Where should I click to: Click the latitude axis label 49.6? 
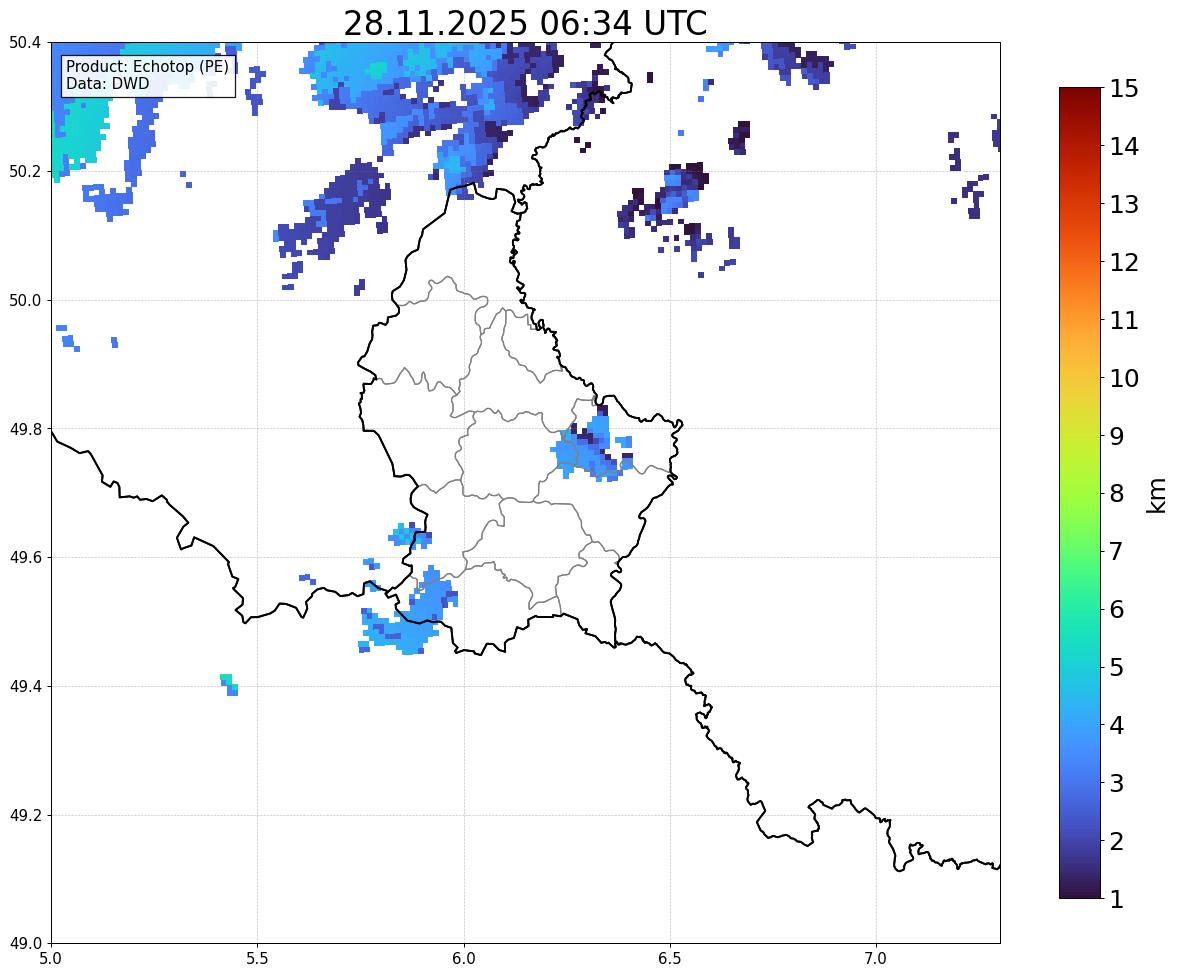pos(25,557)
